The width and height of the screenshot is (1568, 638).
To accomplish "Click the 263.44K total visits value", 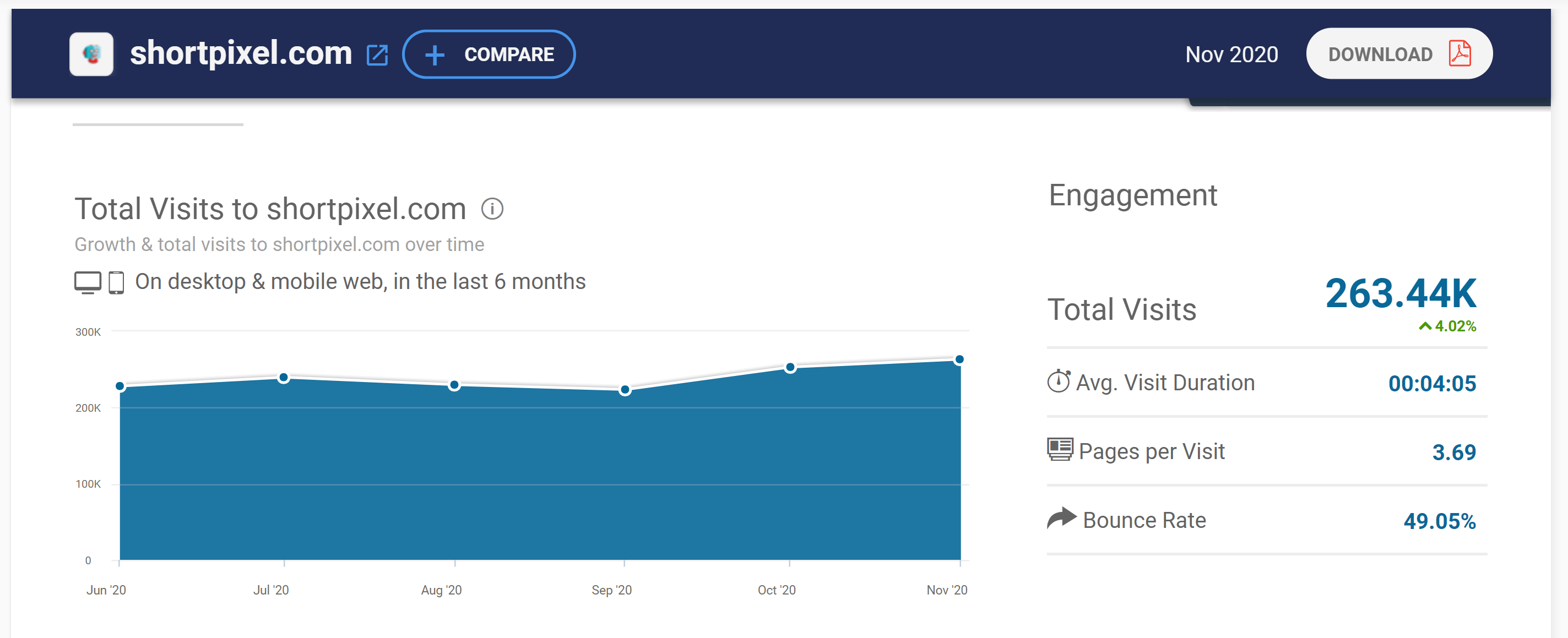I will pos(1400,293).
